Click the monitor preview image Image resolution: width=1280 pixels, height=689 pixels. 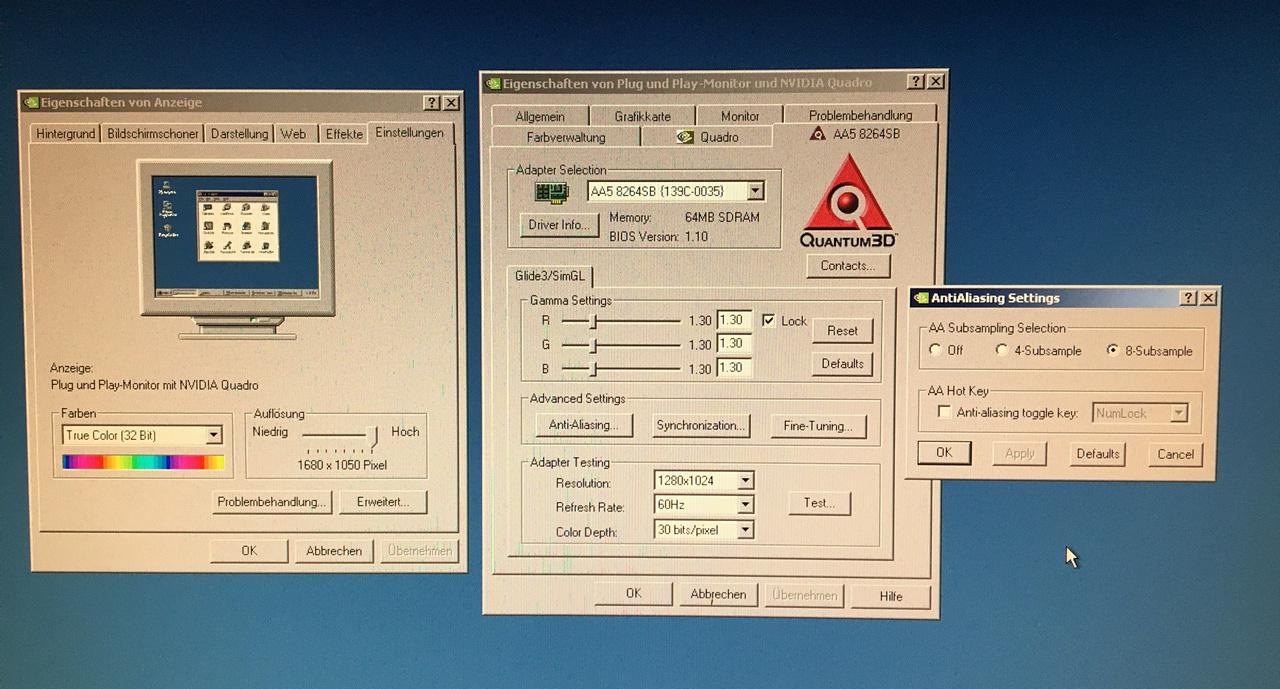237,248
